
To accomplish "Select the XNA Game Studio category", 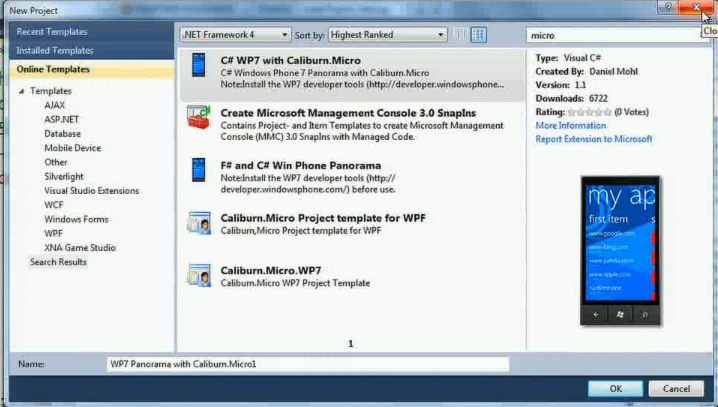I will coord(80,248).
